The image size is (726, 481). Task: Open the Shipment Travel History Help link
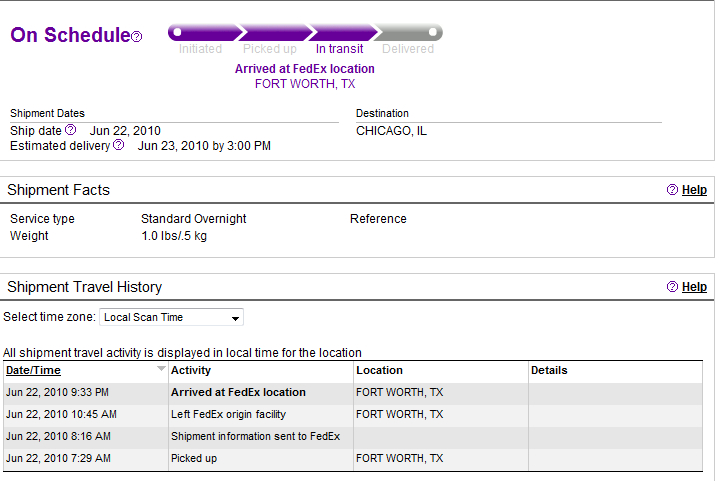tap(694, 287)
